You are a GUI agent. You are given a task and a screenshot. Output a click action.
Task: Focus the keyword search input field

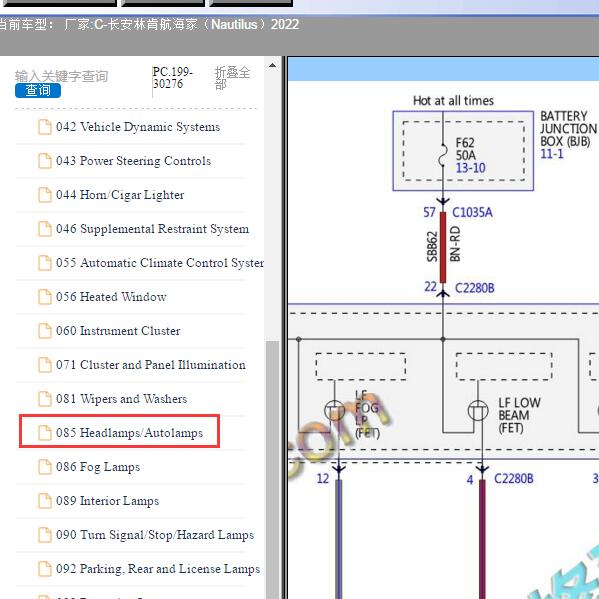click(x=61, y=76)
